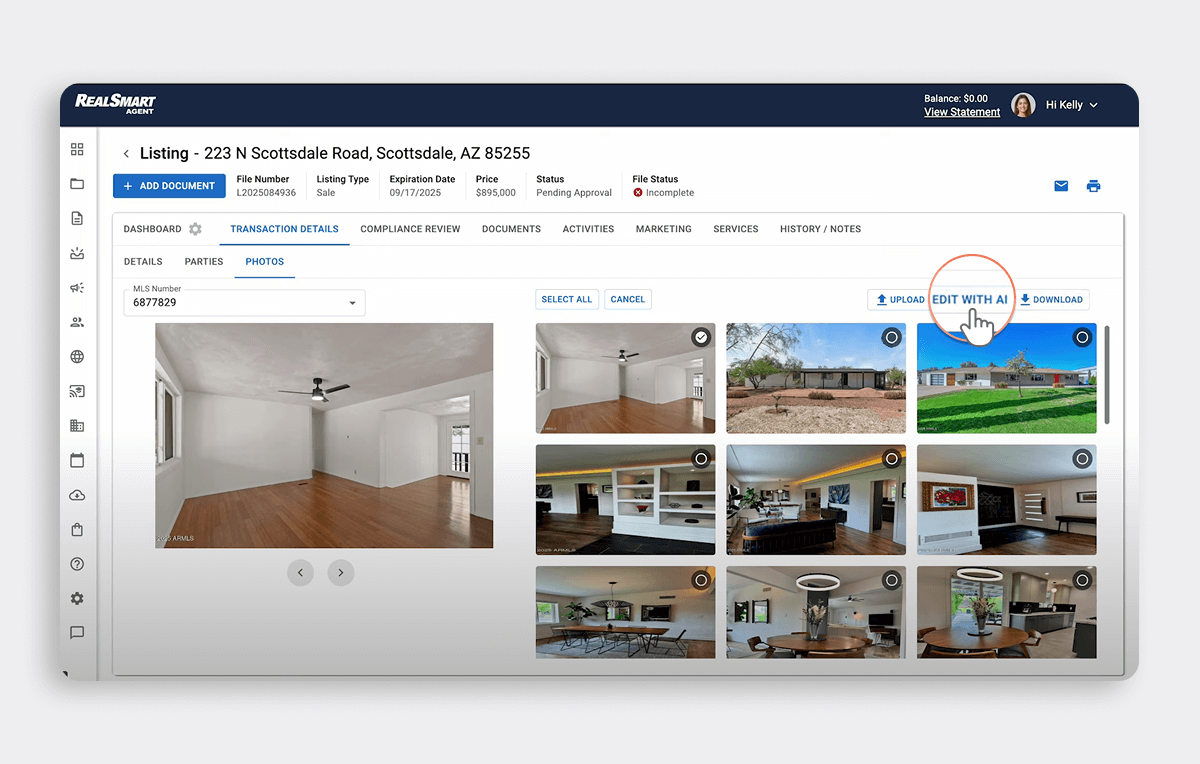Open the globe icon in sidebar
The height and width of the screenshot is (764, 1200).
point(77,357)
